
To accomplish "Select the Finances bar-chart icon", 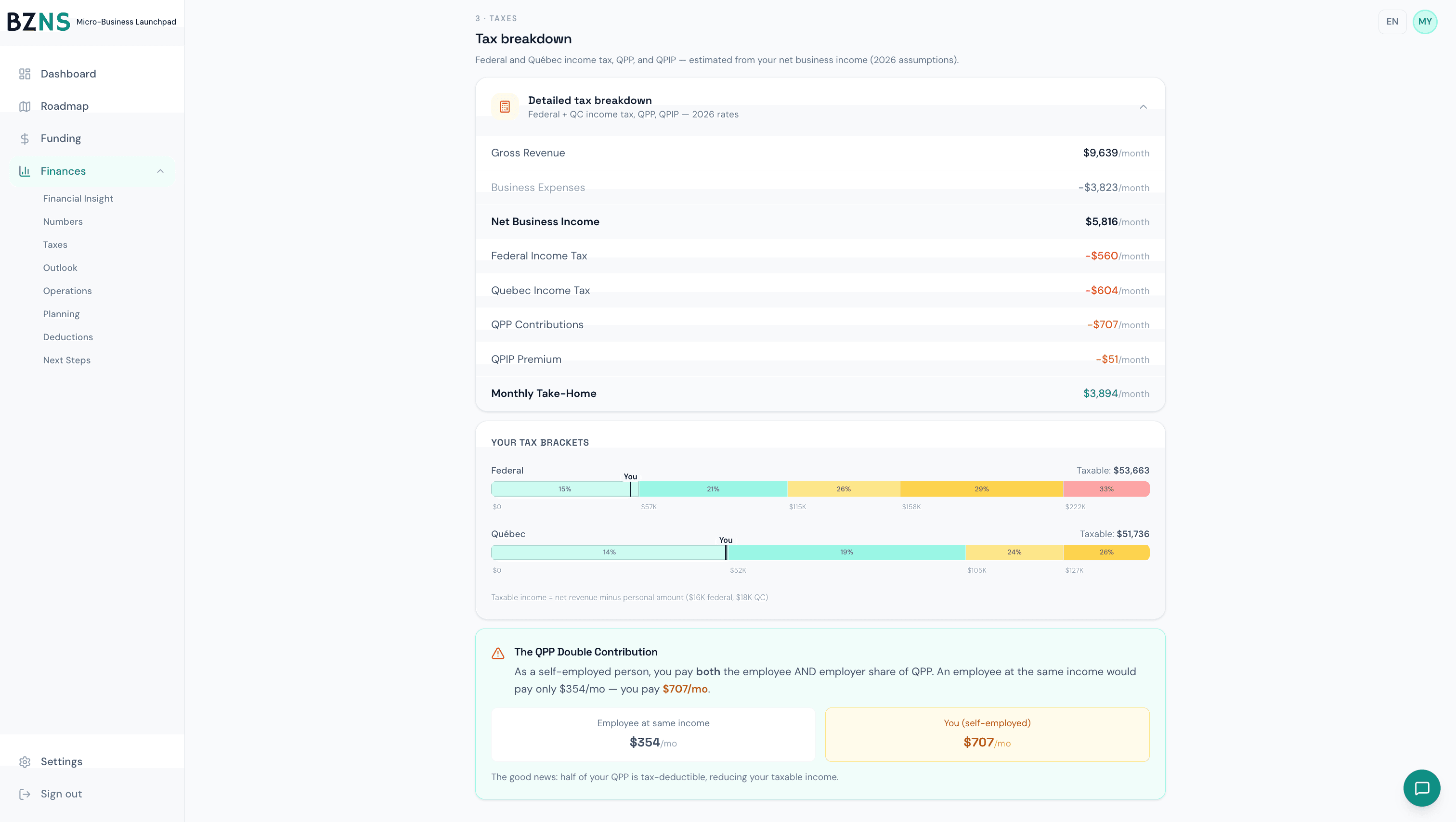I will pos(25,171).
